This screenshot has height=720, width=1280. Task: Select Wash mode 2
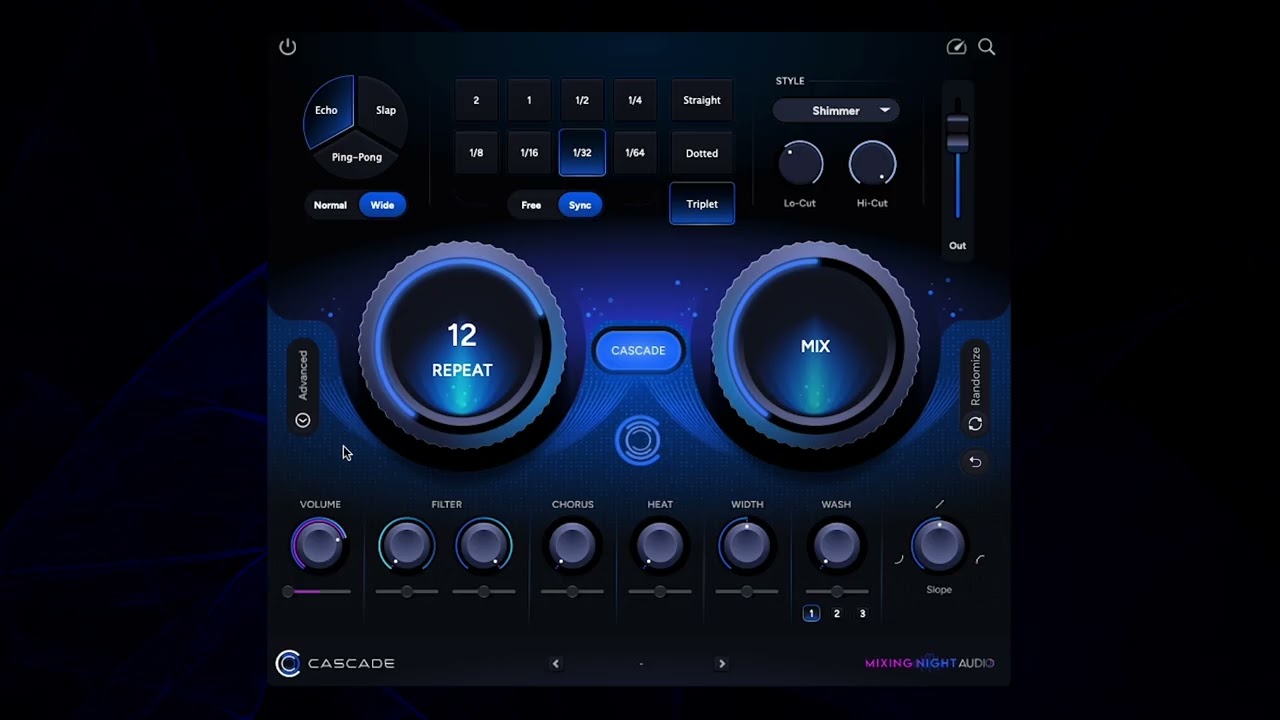point(837,614)
